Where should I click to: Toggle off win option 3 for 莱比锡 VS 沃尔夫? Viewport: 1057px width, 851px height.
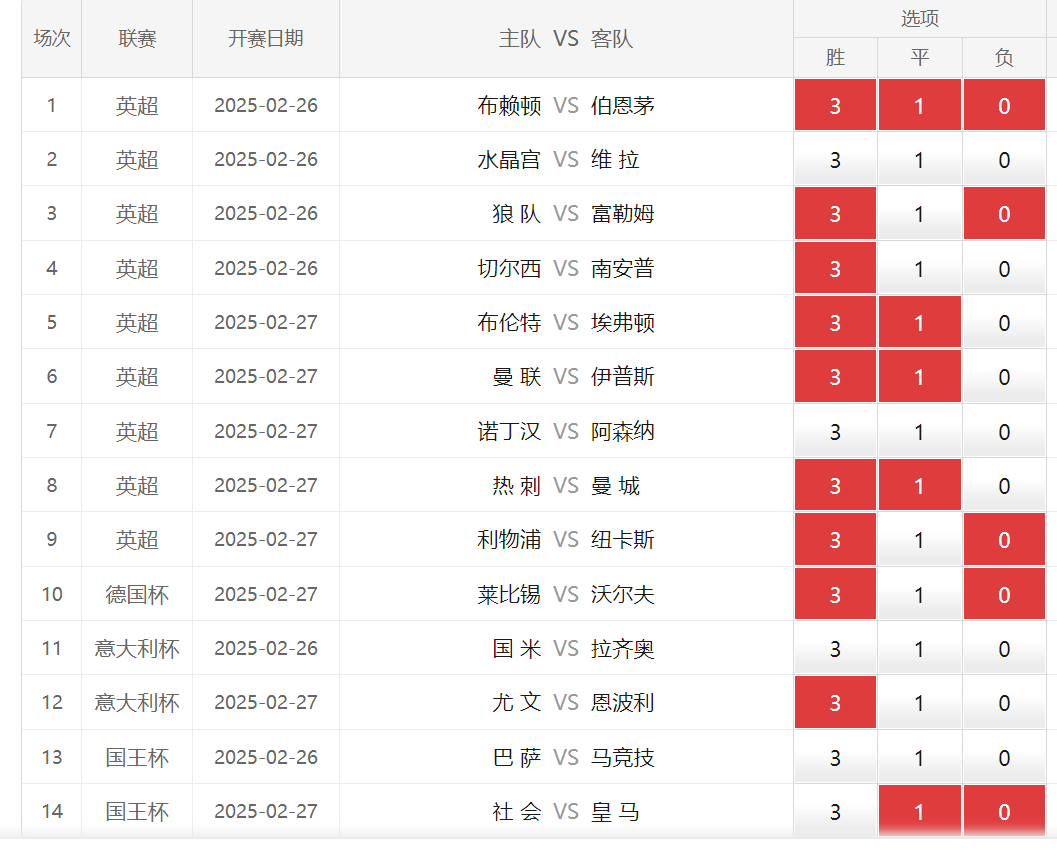pyautogui.click(x=835, y=594)
